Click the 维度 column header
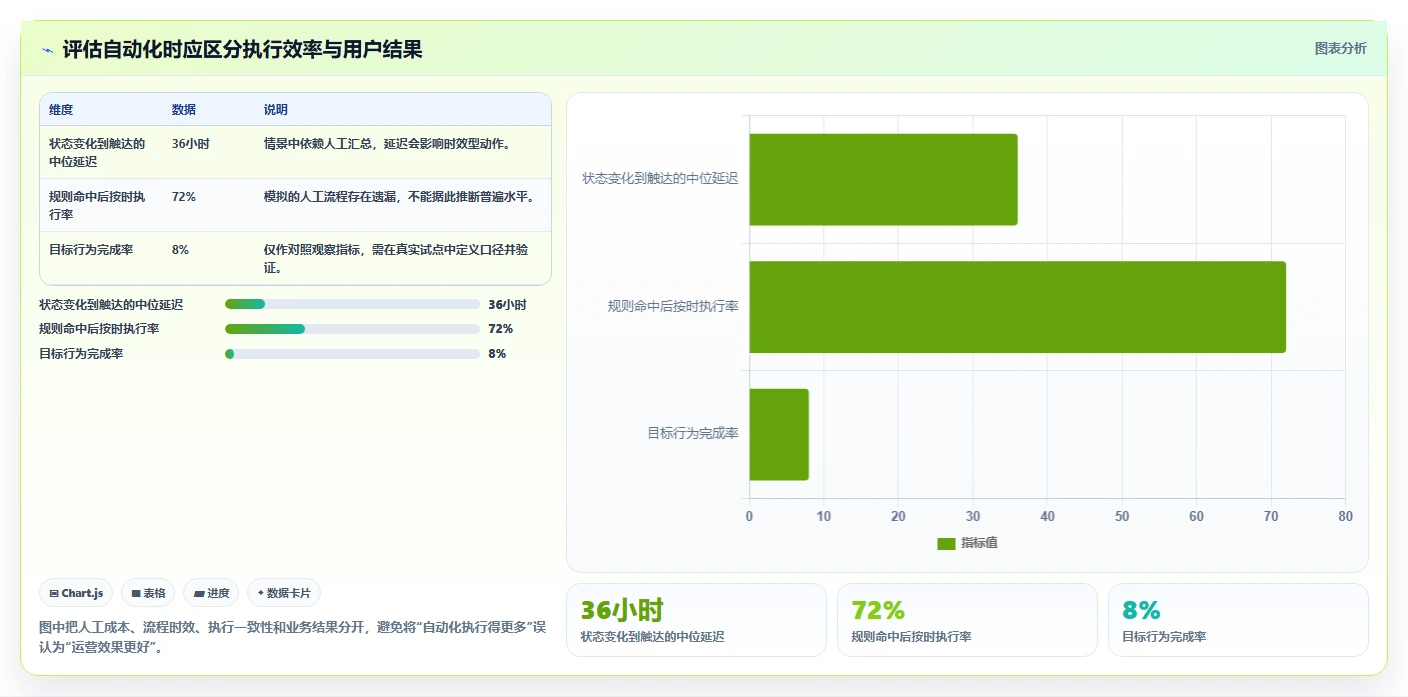The width and height of the screenshot is (1408, 697). [x=61, y=110]
